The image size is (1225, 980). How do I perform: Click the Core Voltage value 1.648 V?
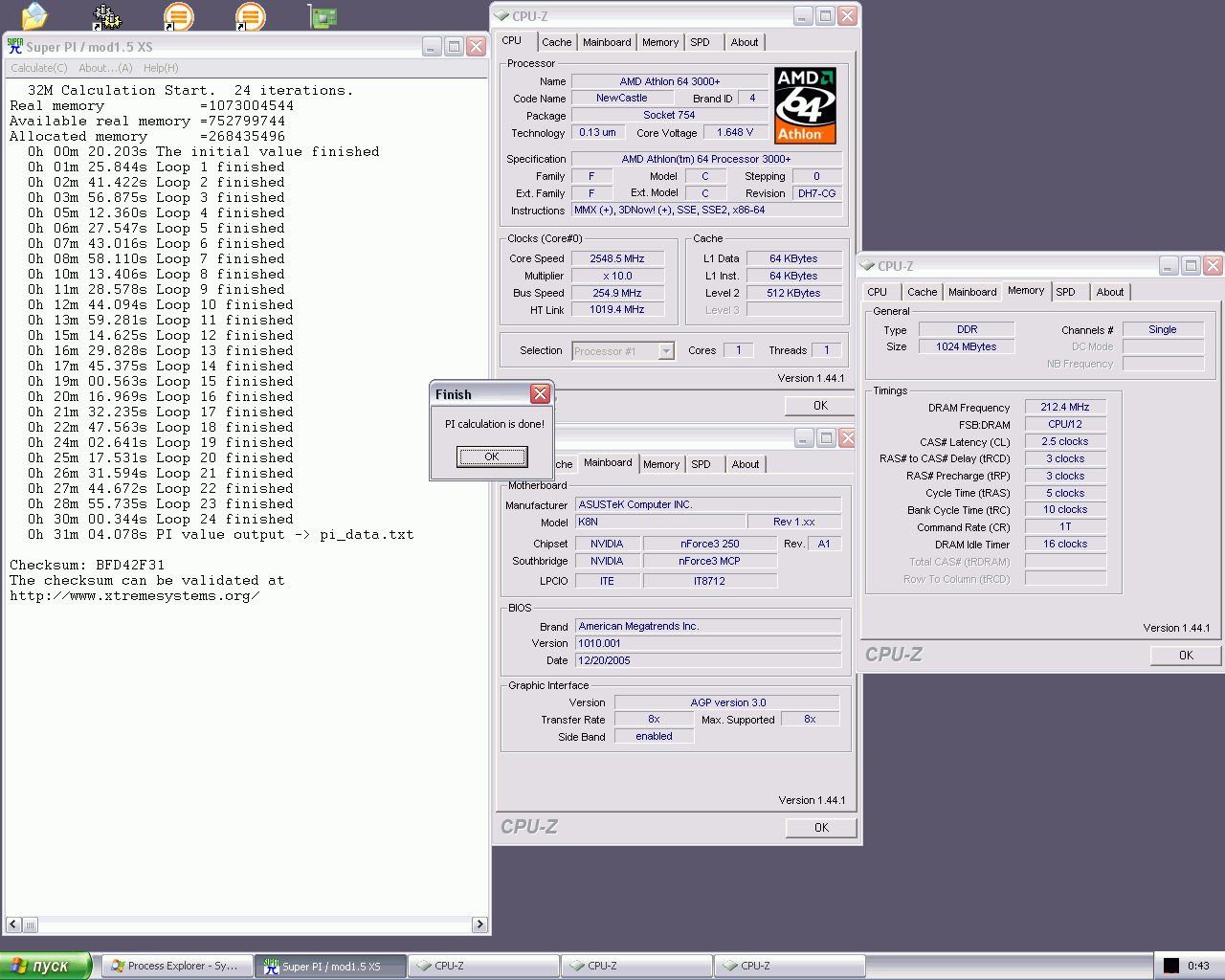point(735,132)
